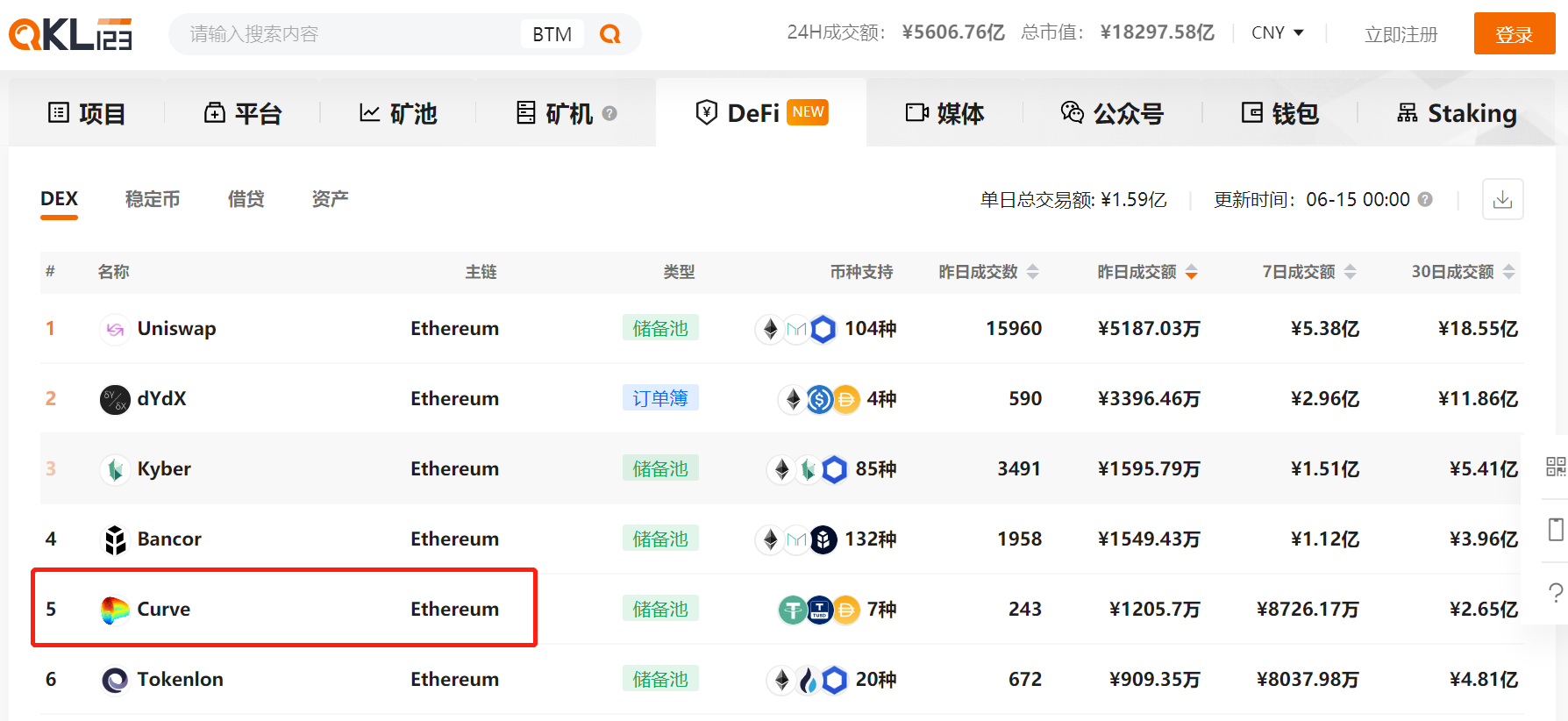Open the Tokenlon name link

coord(180,680)
